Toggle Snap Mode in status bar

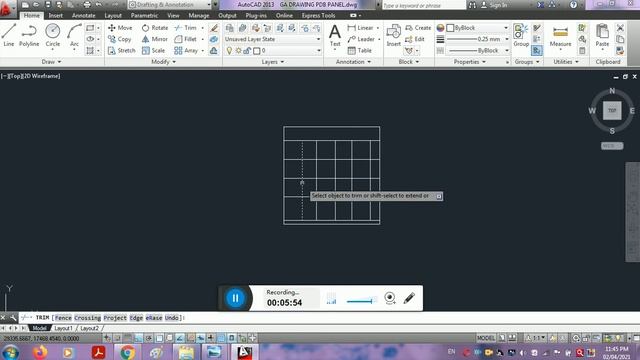pyautogui.click(x=117, y=338)
